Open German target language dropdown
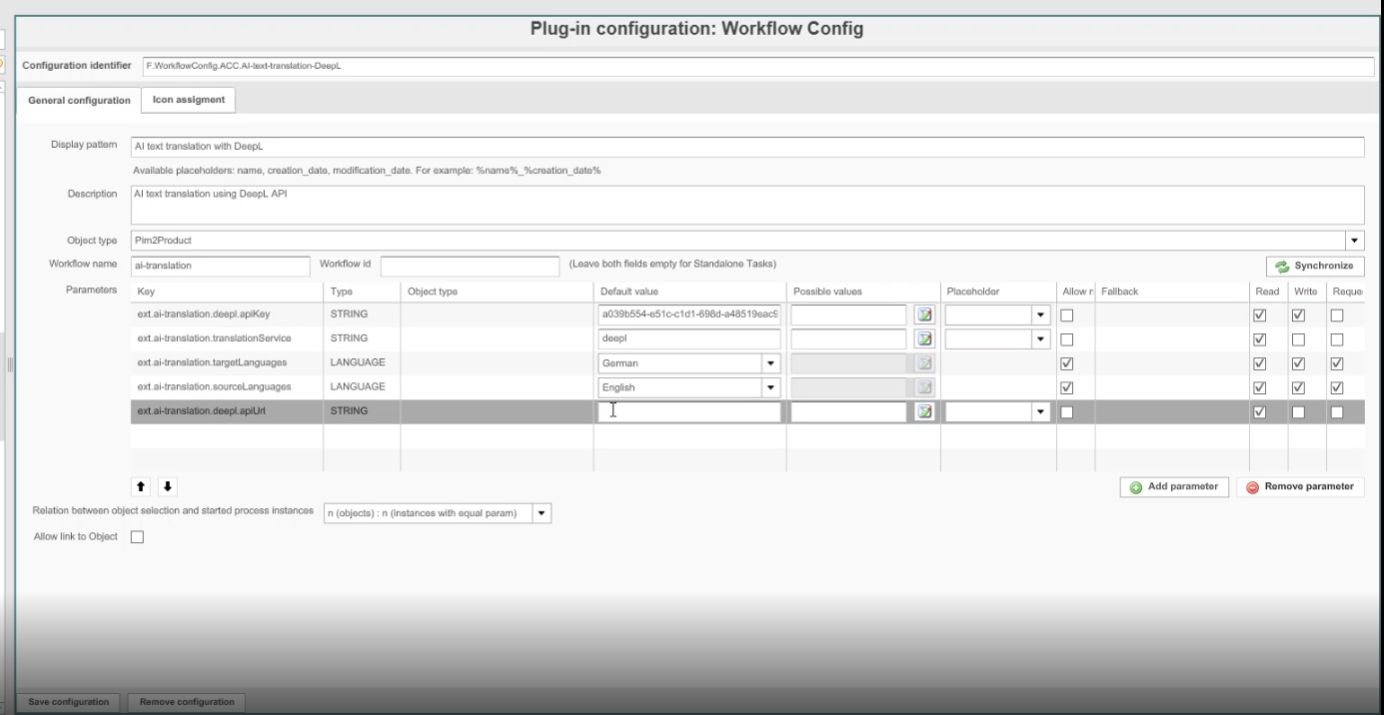Image resolution: width=1384 pixels, height=715 pixels. point(771,363)
